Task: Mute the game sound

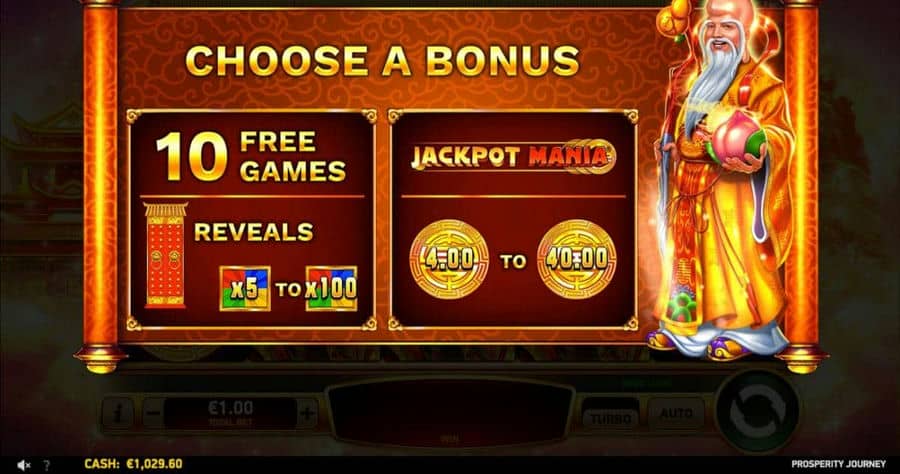Action: [x=23, y=465]
